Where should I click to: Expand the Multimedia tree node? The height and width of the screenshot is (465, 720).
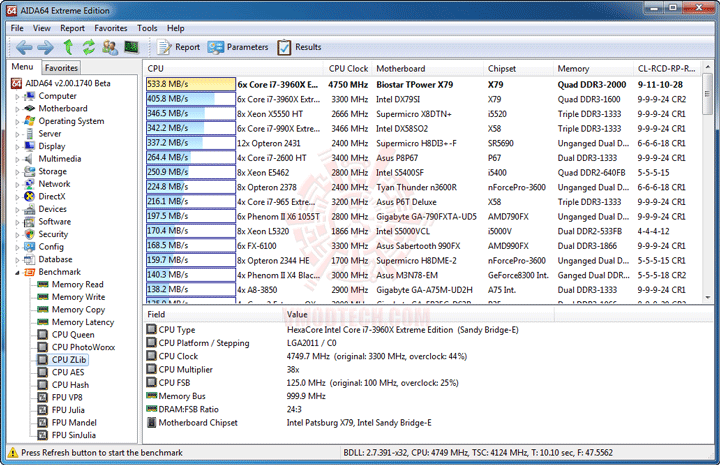pyautogui.click(x=17, y=159)
